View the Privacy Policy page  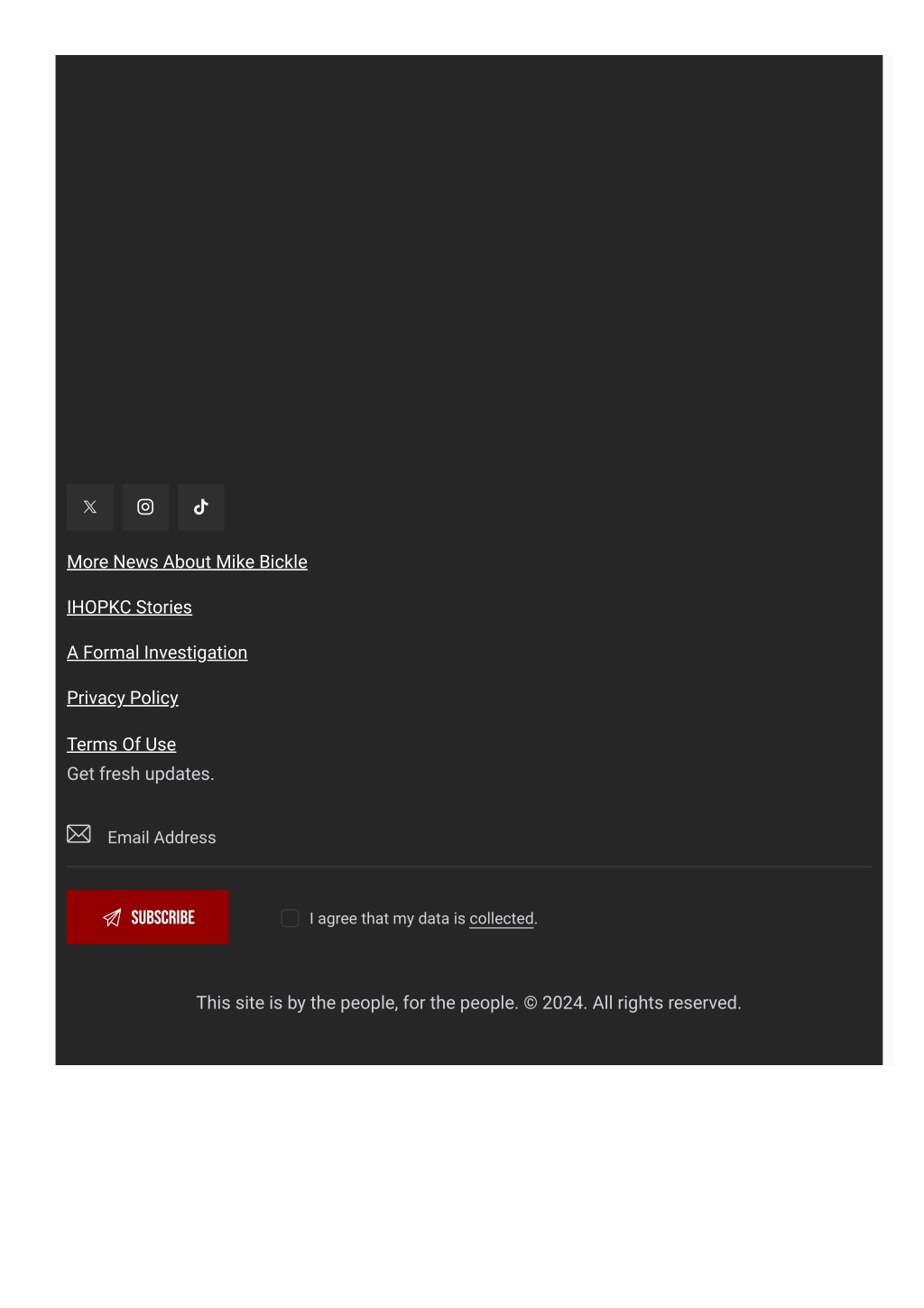(123, 698)
